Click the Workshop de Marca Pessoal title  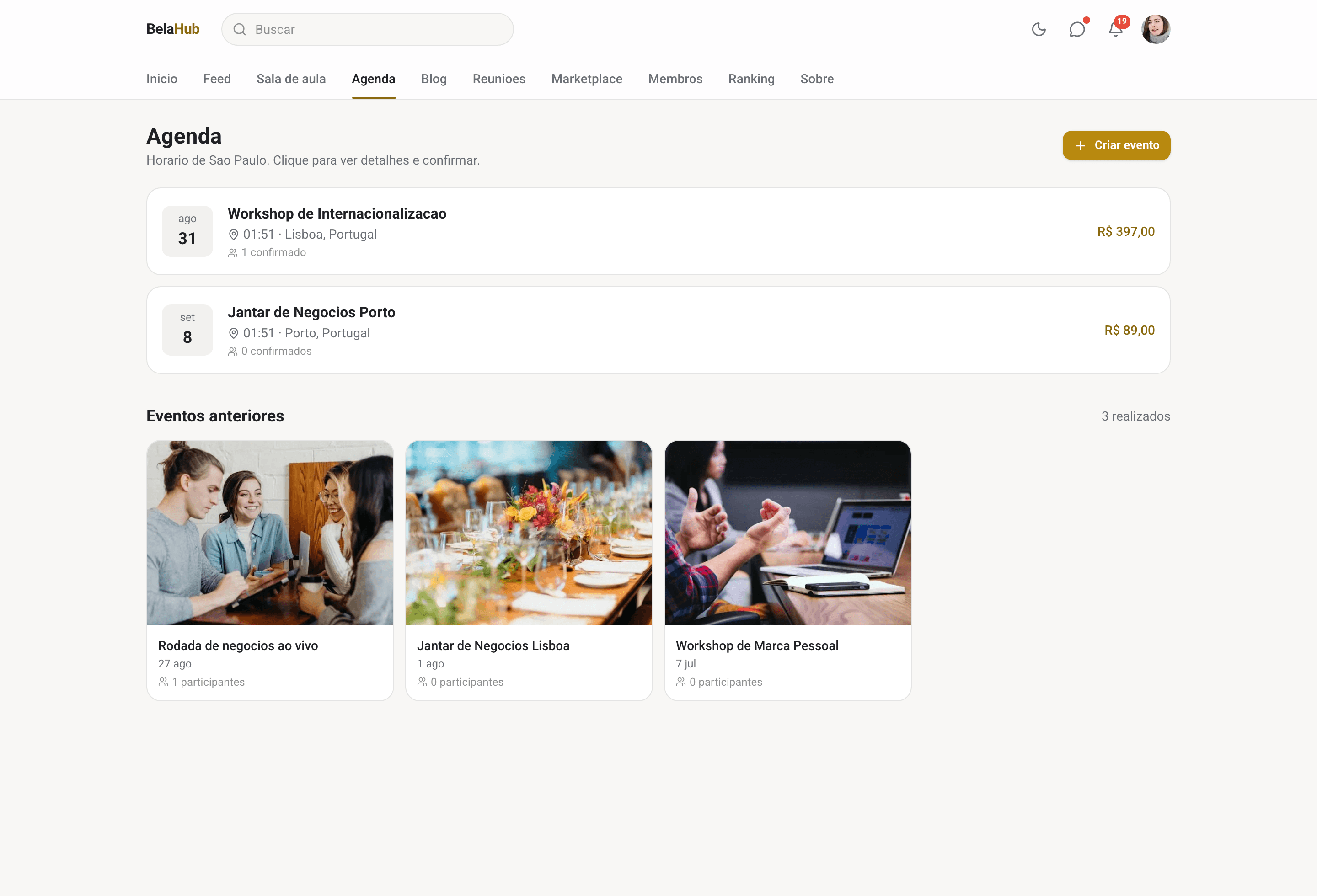click(x=756, y=645)
